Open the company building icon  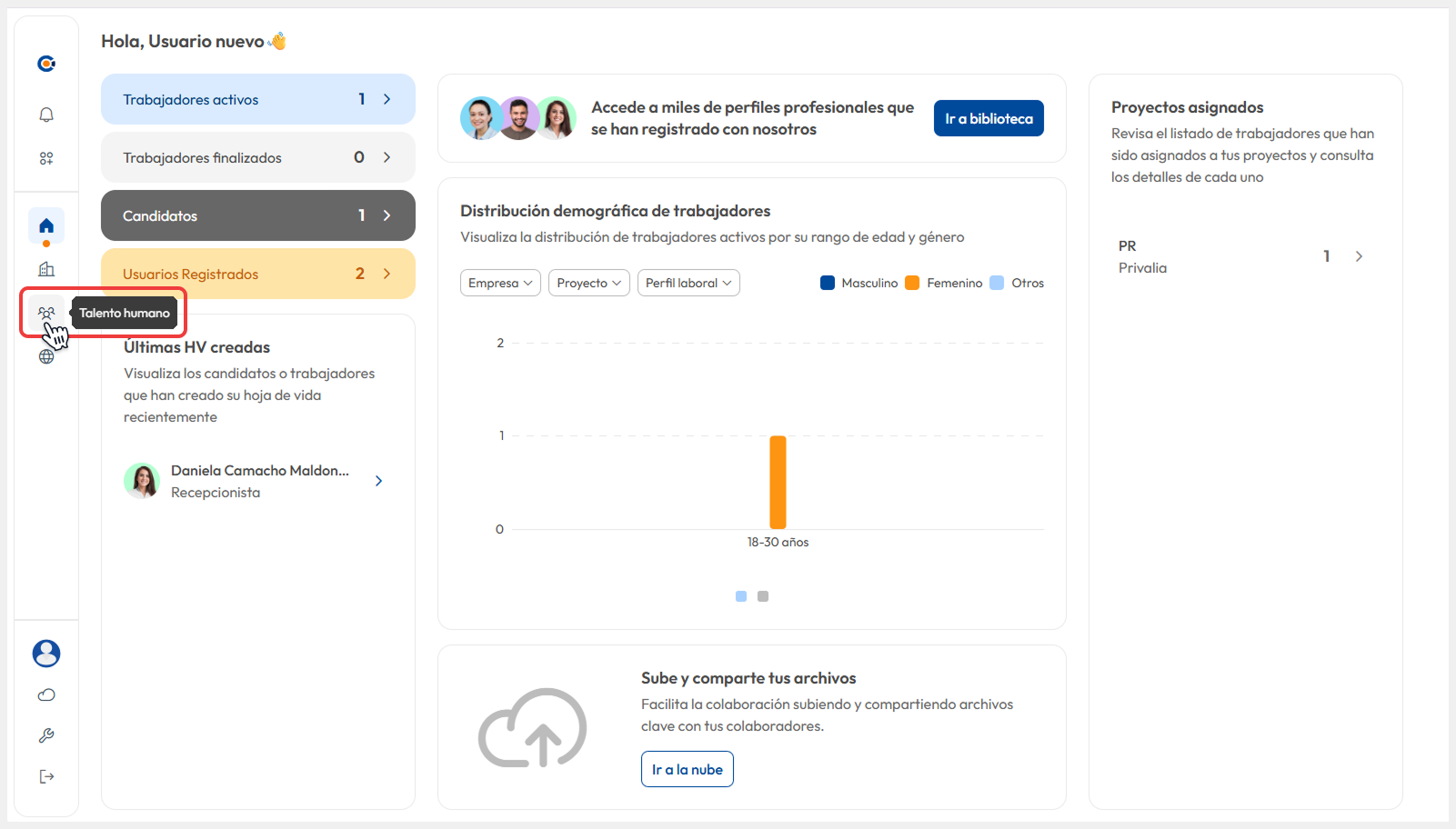[46, 269]
